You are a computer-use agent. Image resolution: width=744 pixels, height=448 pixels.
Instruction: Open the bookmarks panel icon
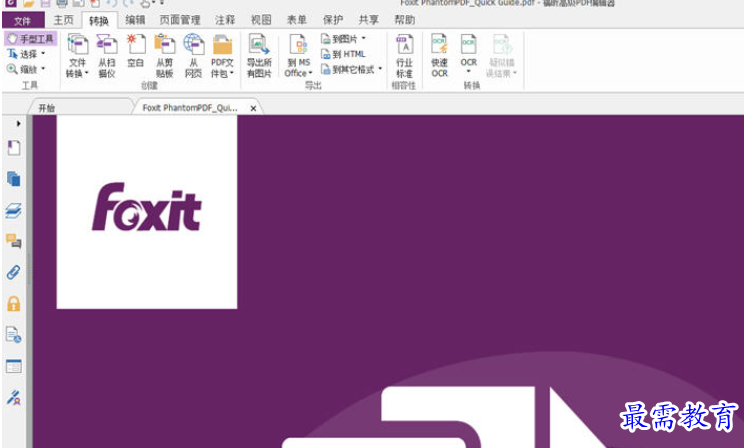(14, 148)
